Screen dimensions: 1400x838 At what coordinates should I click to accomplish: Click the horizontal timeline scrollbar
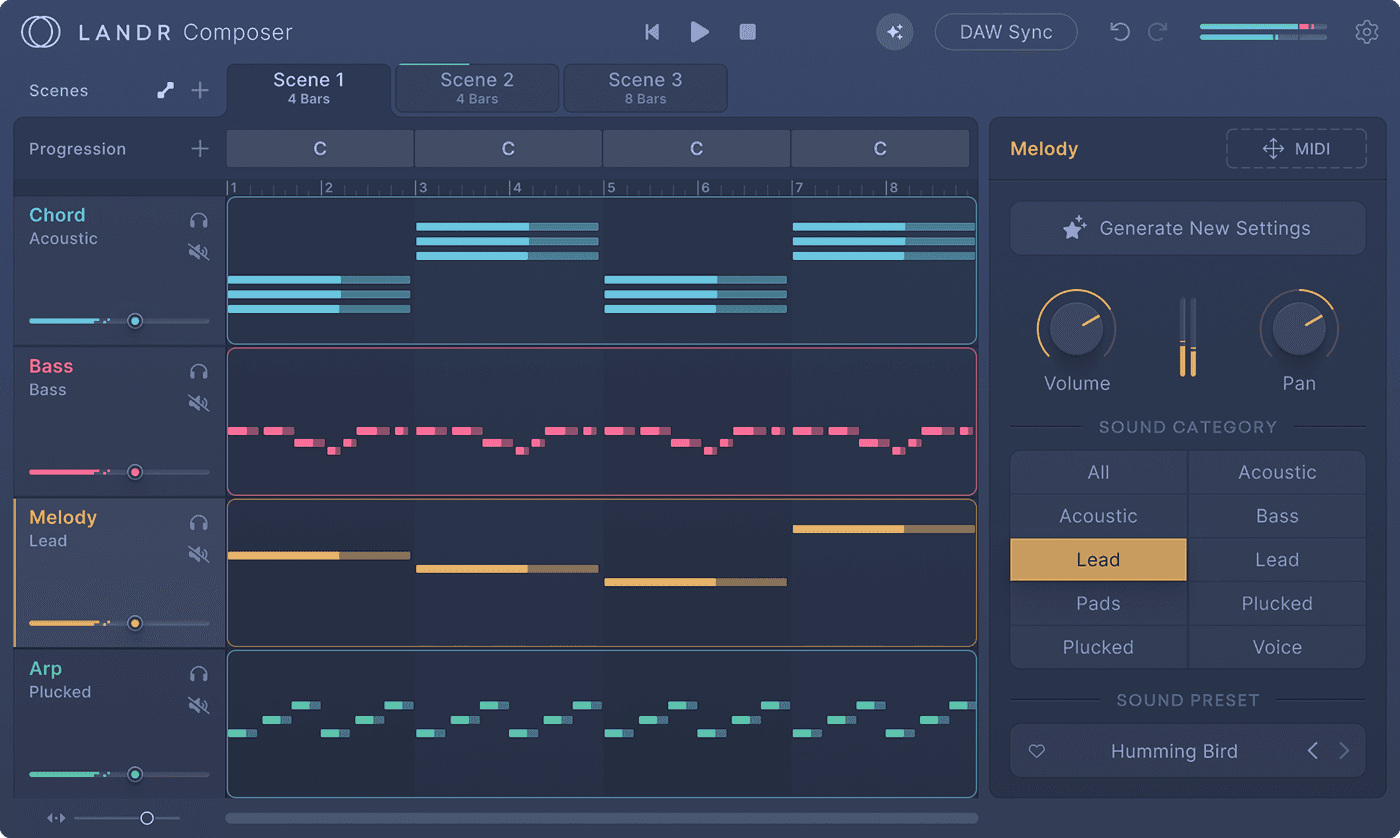(x=601, y=818)
